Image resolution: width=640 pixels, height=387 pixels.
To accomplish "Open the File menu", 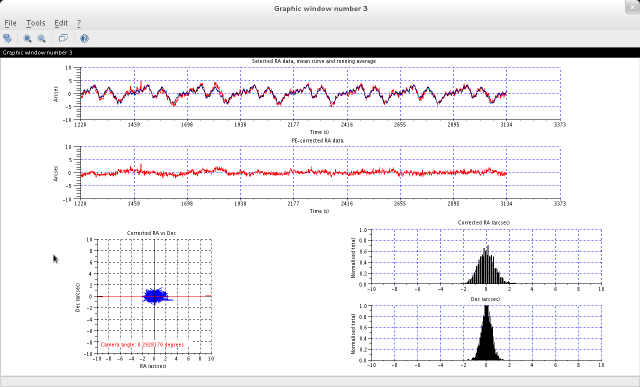I will coord(10,23).
